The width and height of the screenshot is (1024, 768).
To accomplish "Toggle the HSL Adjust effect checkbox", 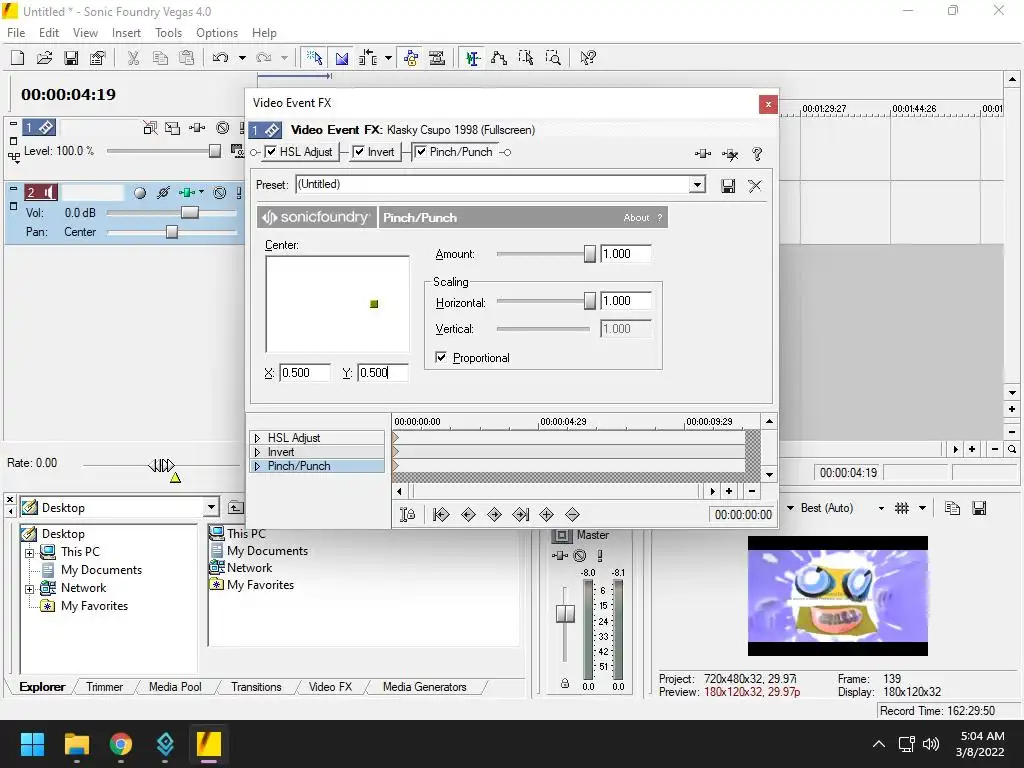I will tap(272, 152).
